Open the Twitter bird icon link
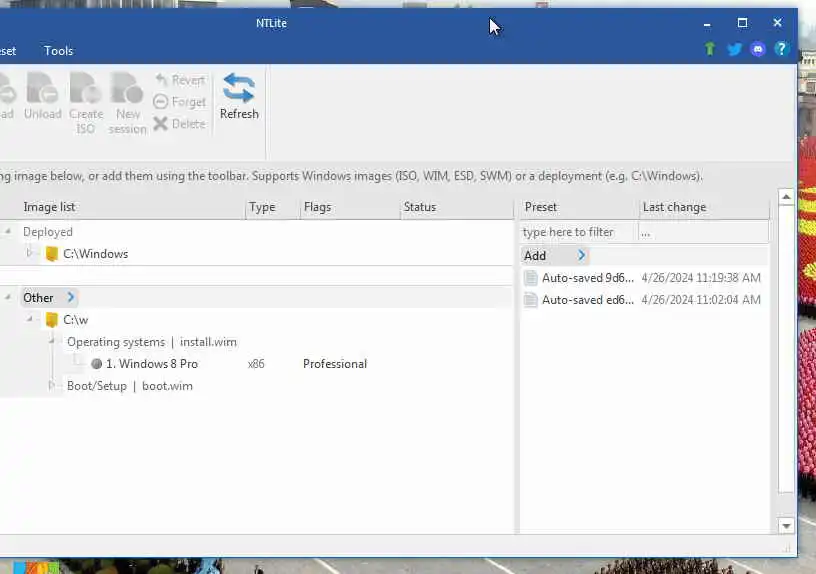The height and width of the screenshot is (574, 816). tap(734, 50)
